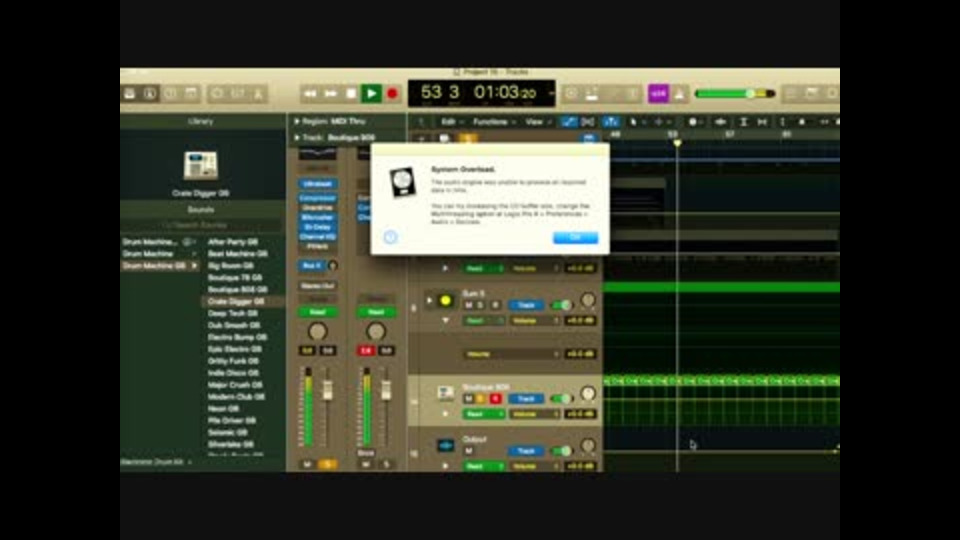
Task: Click the Fast Forward button in transport
Action: tap(331, 94)
